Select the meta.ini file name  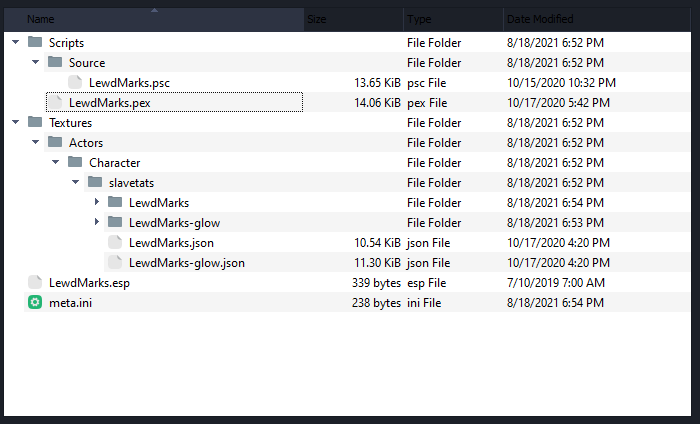click(x=71, y=303)
